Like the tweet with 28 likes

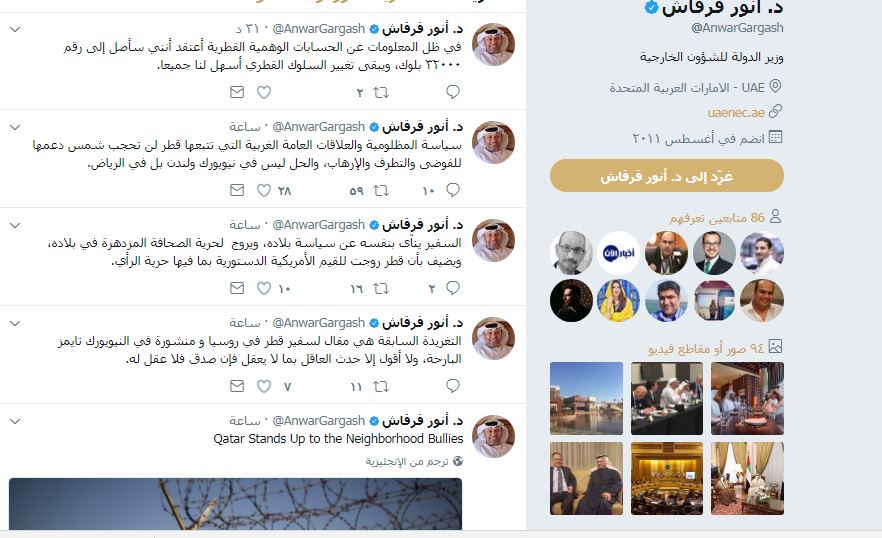tap(264, 190)
